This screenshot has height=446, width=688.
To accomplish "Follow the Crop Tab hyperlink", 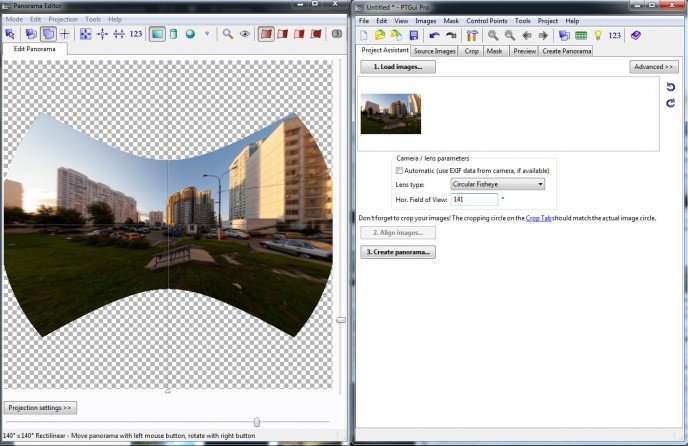I will 538,218.
